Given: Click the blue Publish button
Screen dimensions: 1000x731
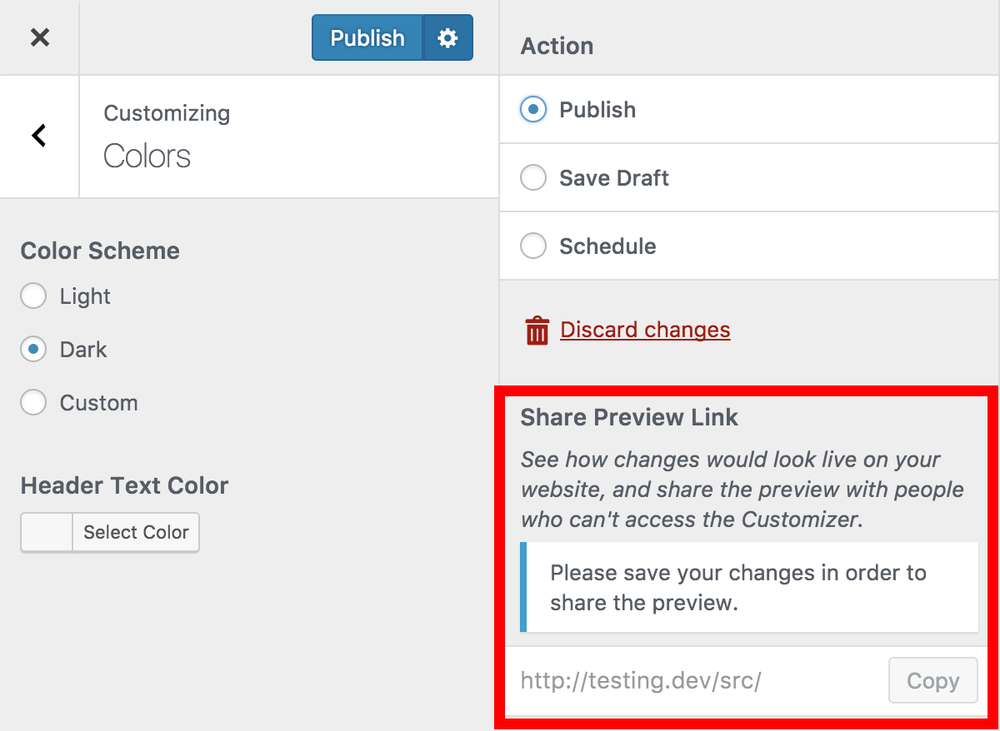Looking at the screenshot, I should (367, 38).
